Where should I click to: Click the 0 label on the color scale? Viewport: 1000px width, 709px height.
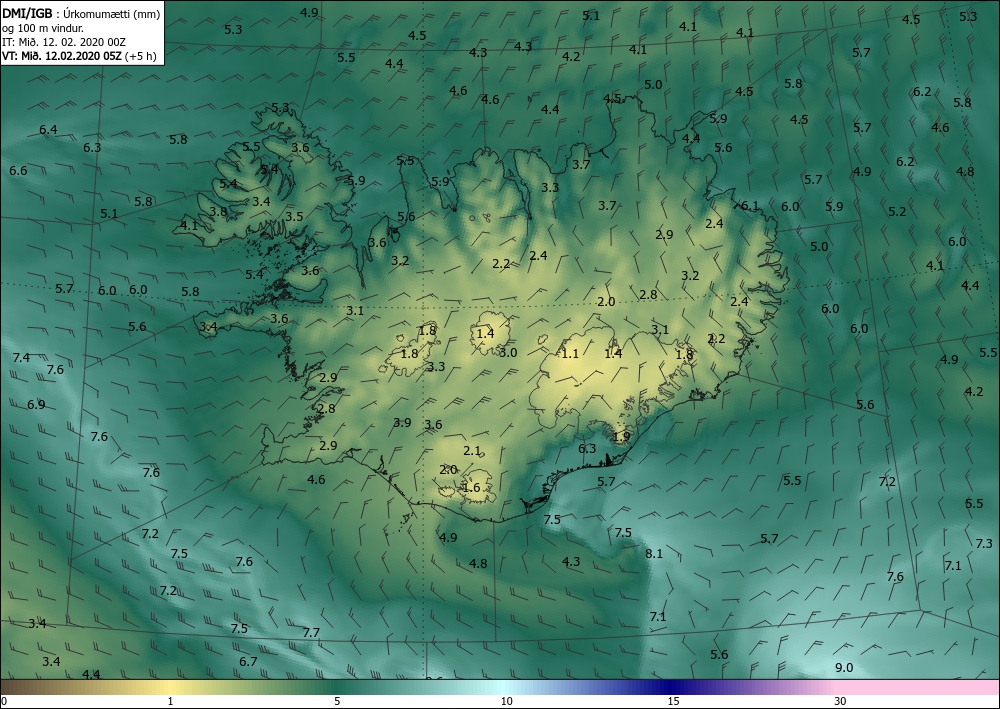(4, 701)
